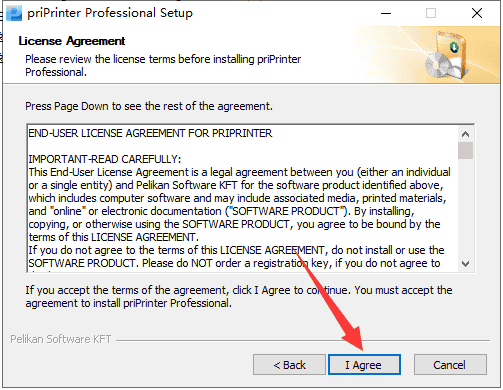
Task: Close the priPrinter Professional Setup window
Action: 477,14
